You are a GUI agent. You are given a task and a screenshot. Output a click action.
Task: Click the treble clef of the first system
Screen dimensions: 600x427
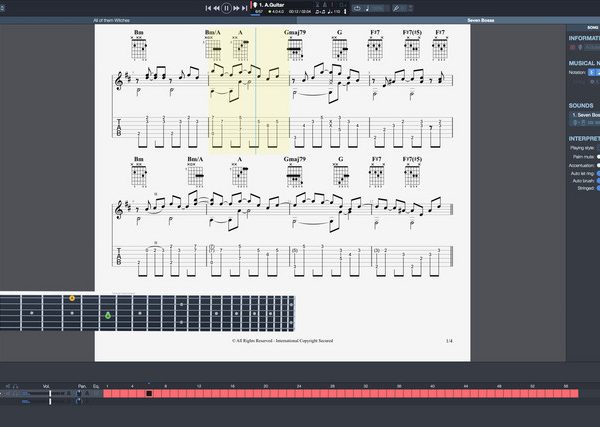(x=119, y=81)
